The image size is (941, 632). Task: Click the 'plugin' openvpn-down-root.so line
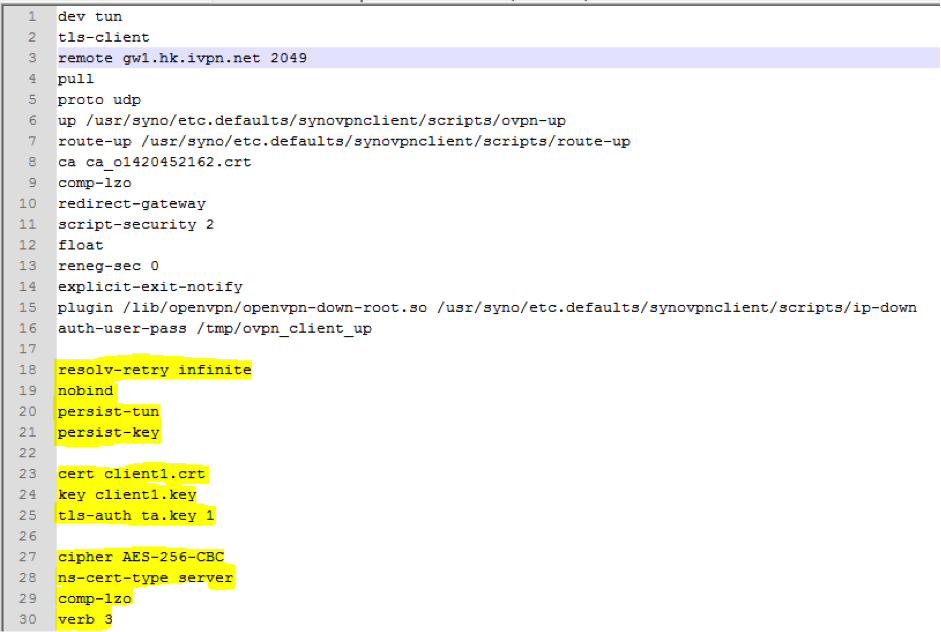coord(487,308)
